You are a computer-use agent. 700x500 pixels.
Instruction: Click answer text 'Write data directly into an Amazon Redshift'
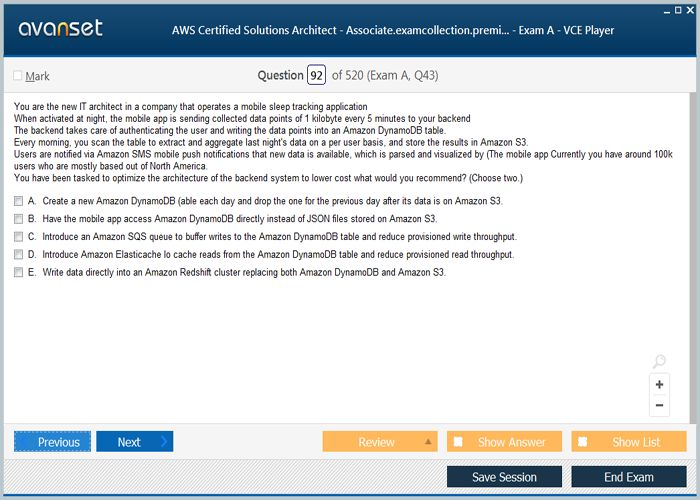(x=127, y=272)
